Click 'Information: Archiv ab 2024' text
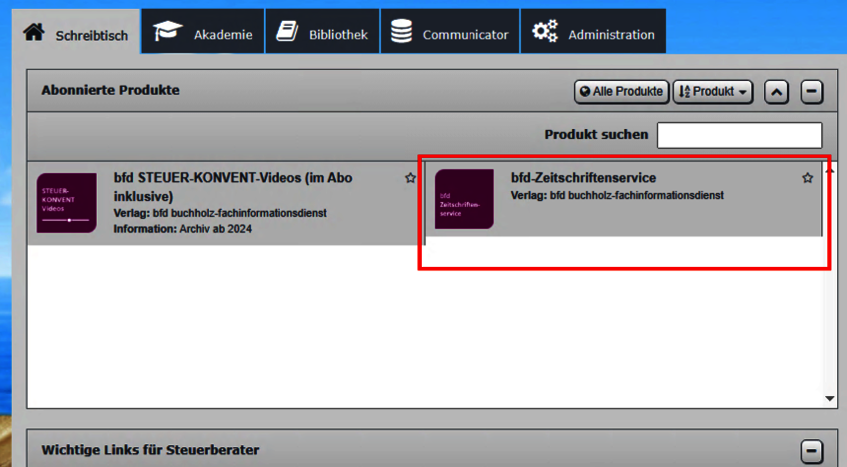 pos(183,229)
